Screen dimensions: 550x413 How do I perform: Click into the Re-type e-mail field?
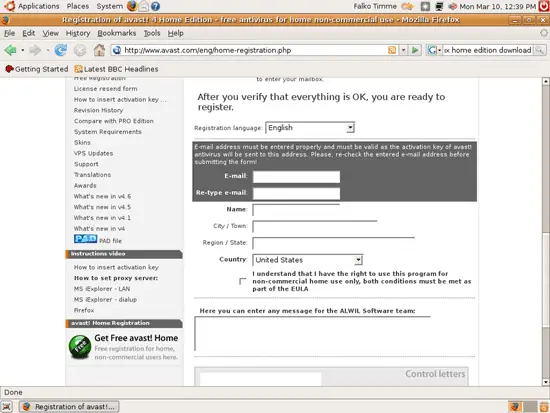coord(296,193)
